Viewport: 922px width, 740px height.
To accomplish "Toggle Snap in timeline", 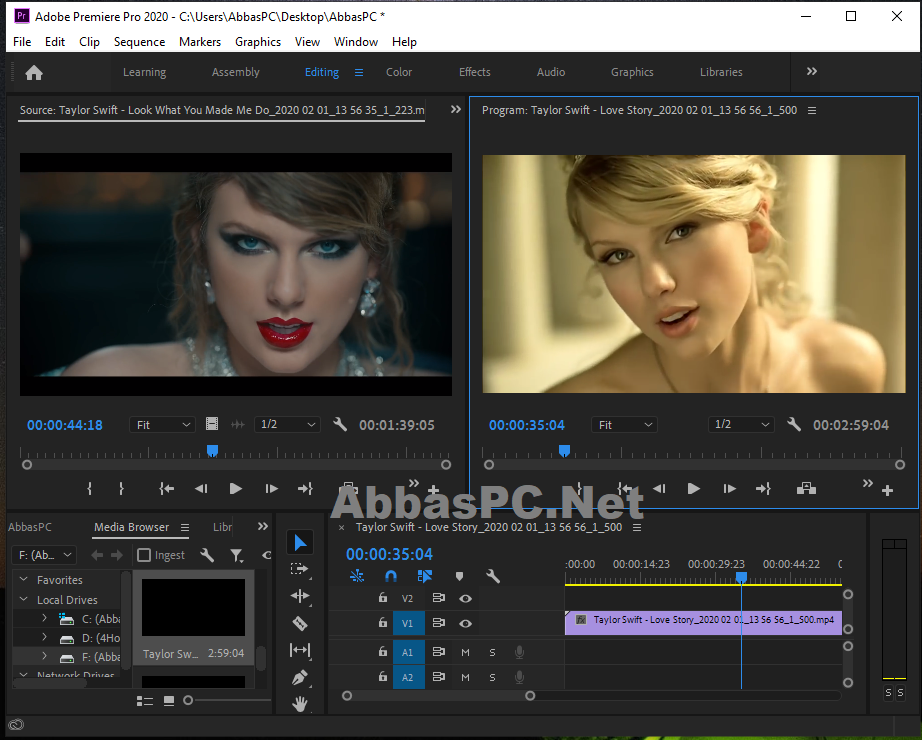I will coord(390,576).
